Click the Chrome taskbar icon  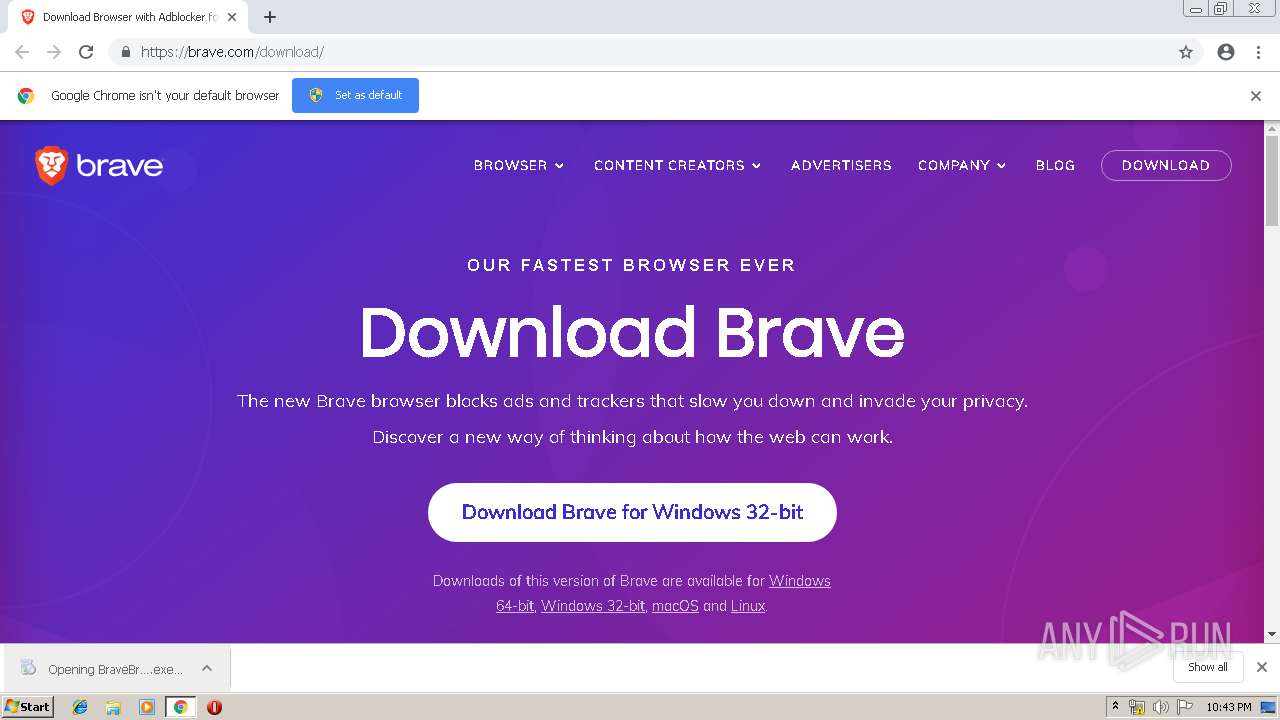[181, 707]
